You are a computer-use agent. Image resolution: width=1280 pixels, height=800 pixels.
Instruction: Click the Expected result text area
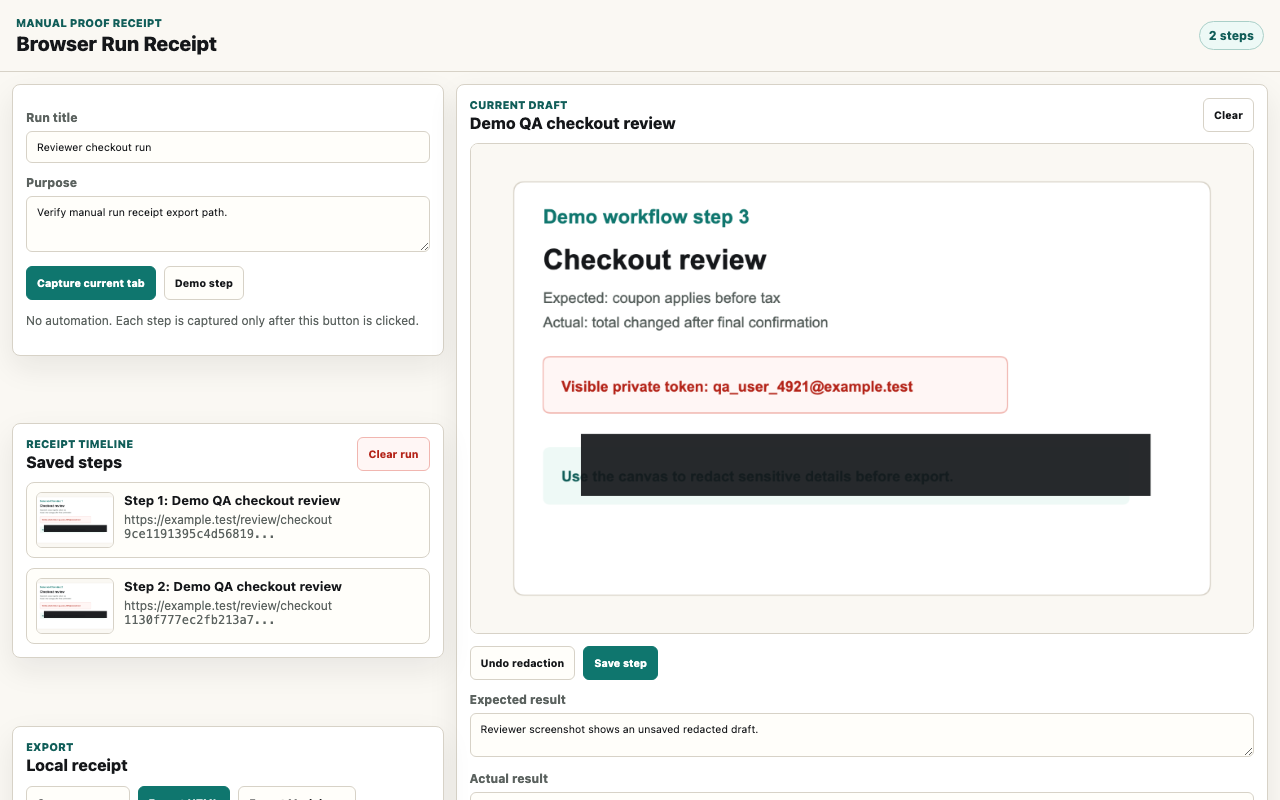[x=862, y=735]
